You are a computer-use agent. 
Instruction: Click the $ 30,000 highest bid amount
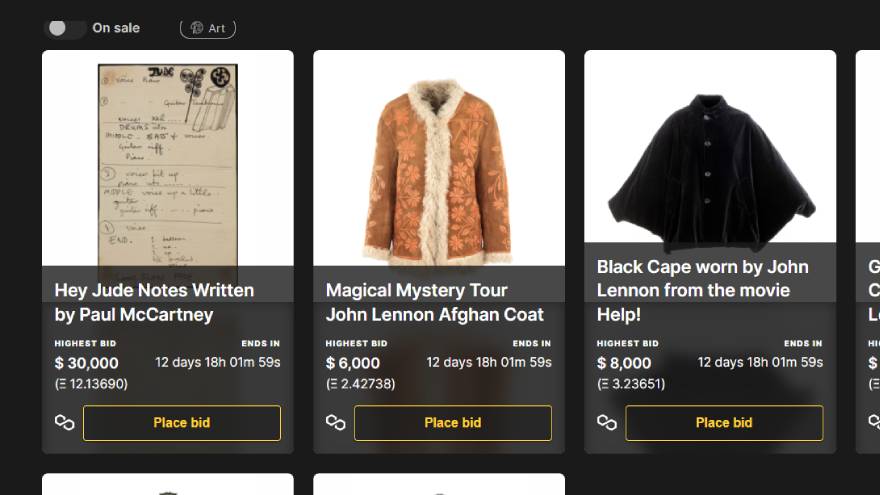tap(86, 363)
